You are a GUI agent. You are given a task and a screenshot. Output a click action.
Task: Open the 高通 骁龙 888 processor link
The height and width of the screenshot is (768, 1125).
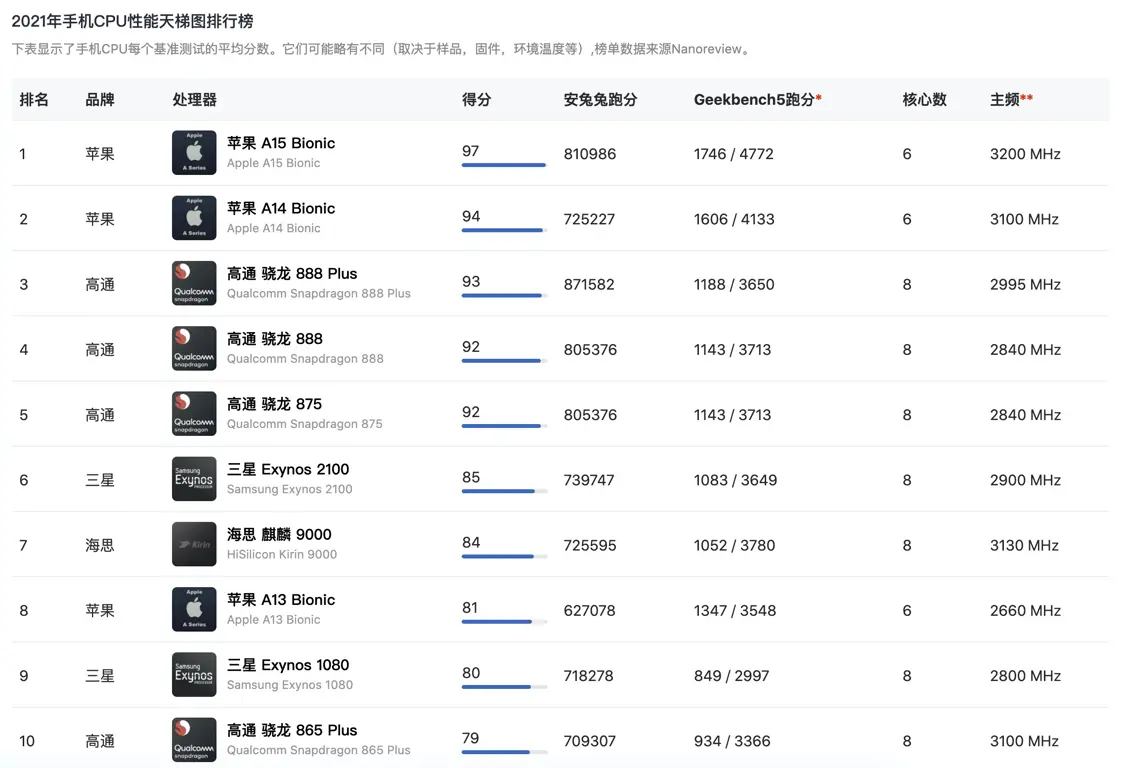[x=275, y=339]
